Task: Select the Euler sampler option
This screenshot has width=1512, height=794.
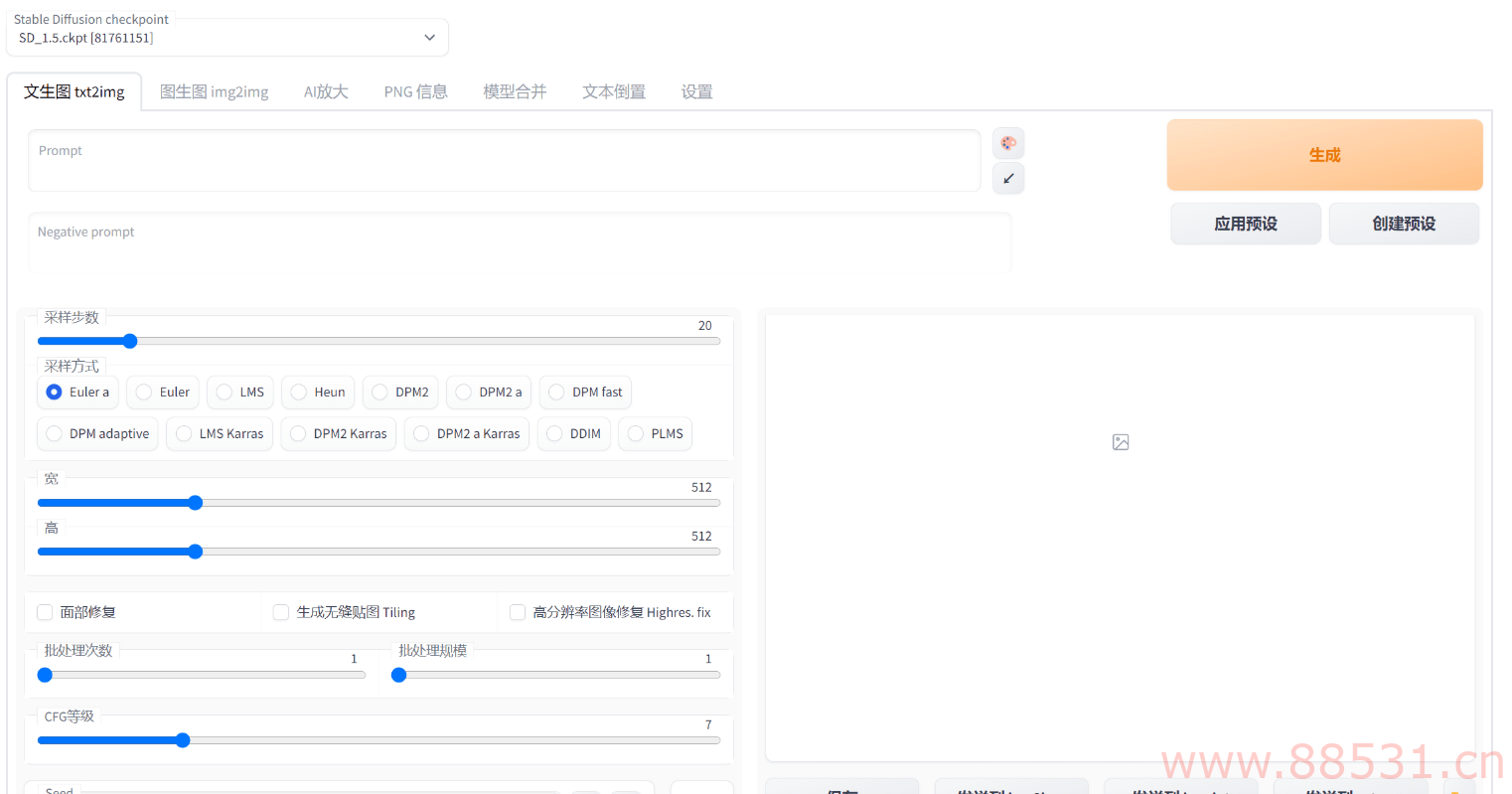Action: (163, 393)
